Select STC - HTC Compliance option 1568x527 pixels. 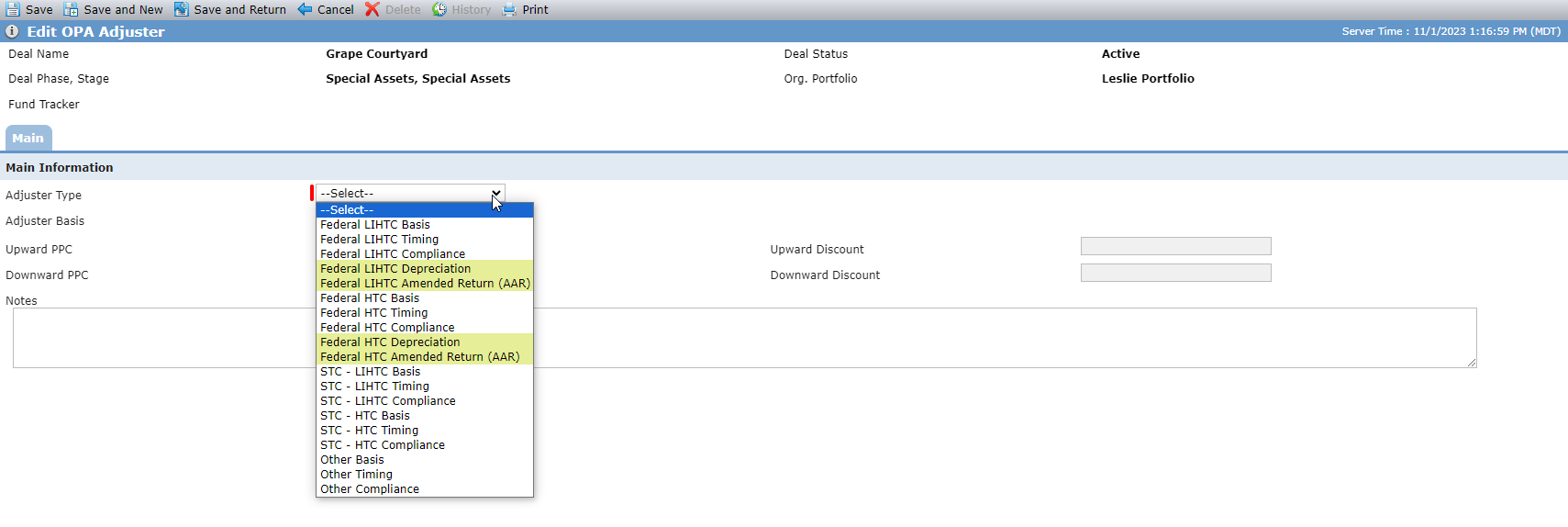(425, 445)
